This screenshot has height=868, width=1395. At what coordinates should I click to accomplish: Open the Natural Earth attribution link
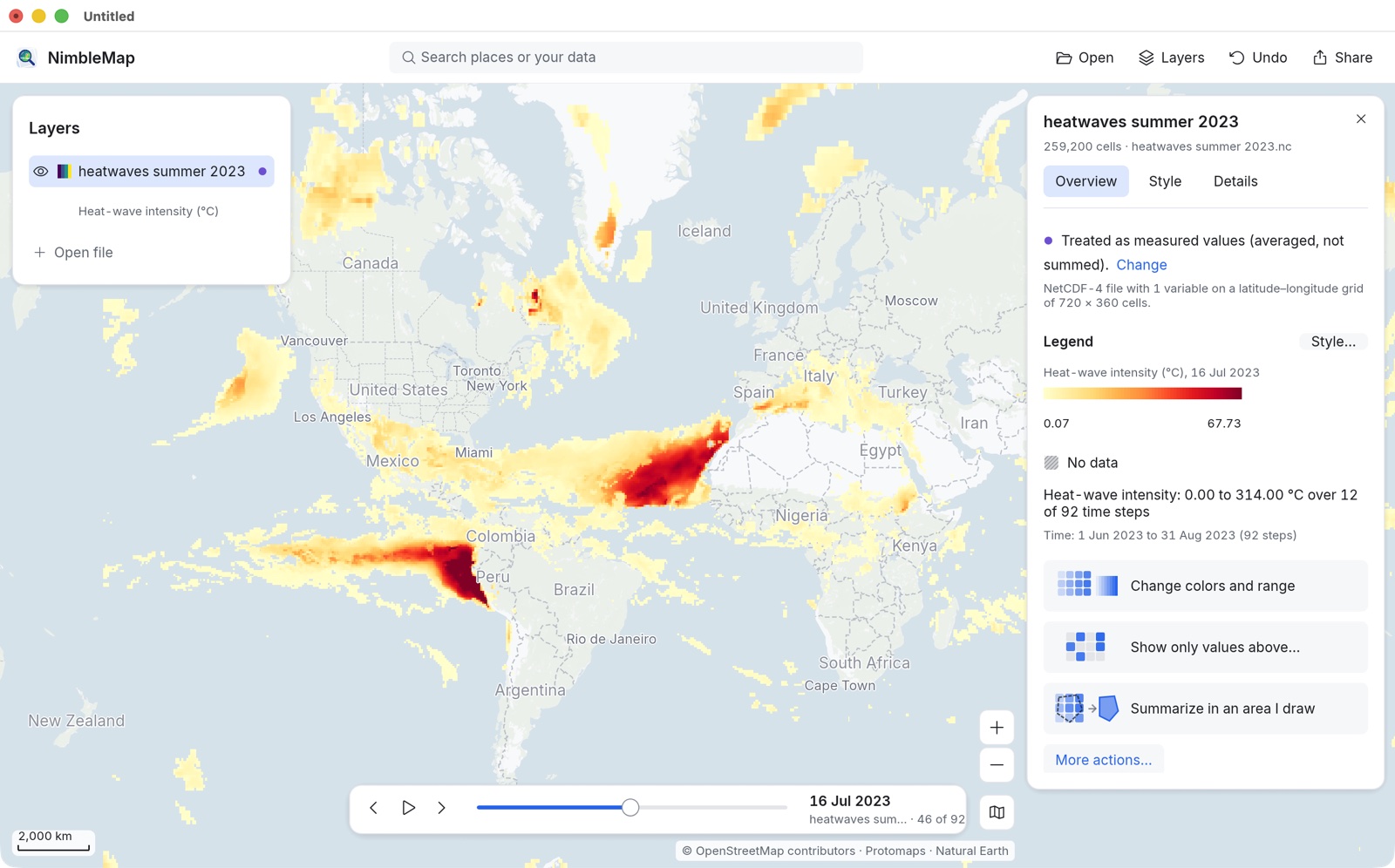[x=972, y=851]
